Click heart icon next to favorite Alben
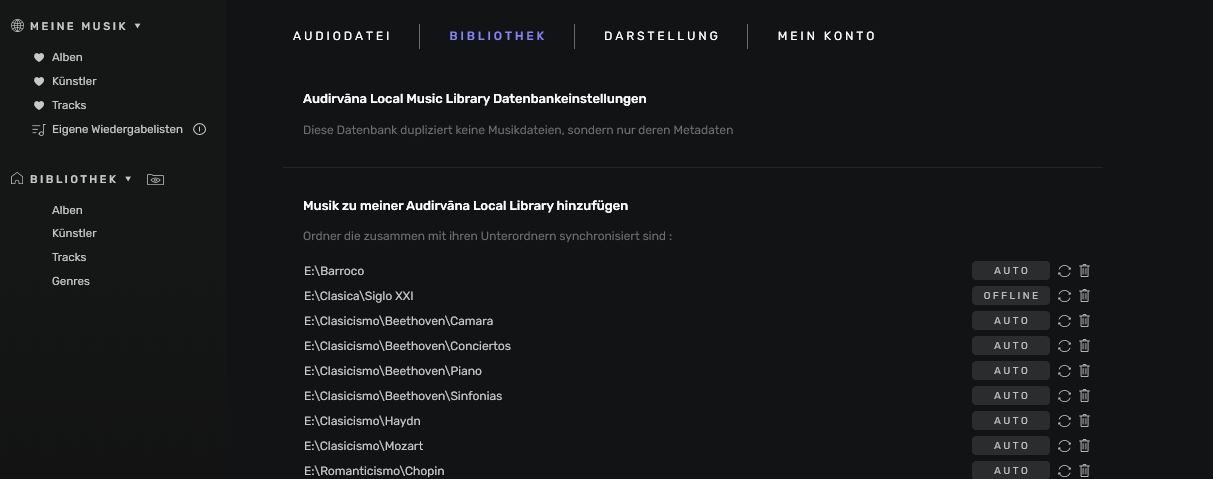The image size is (1213, 479). point(39,57)
